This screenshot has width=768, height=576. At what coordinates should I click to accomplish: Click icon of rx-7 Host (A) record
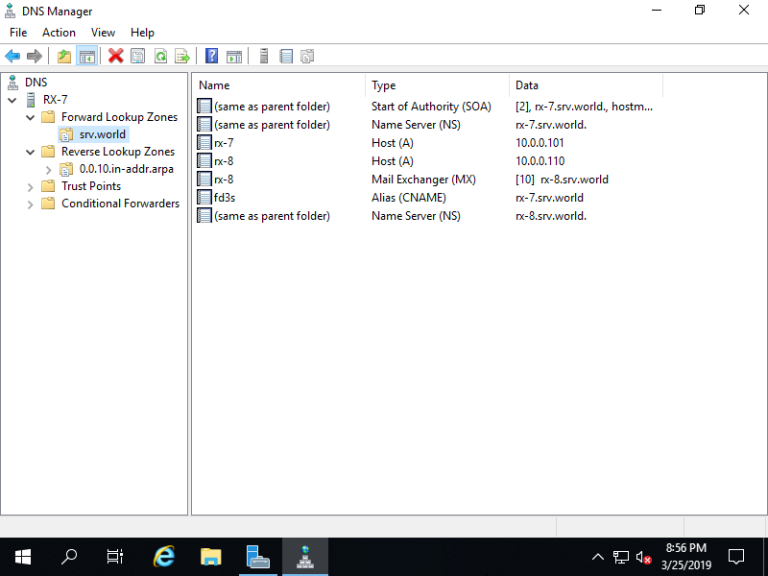pos(204,143)
